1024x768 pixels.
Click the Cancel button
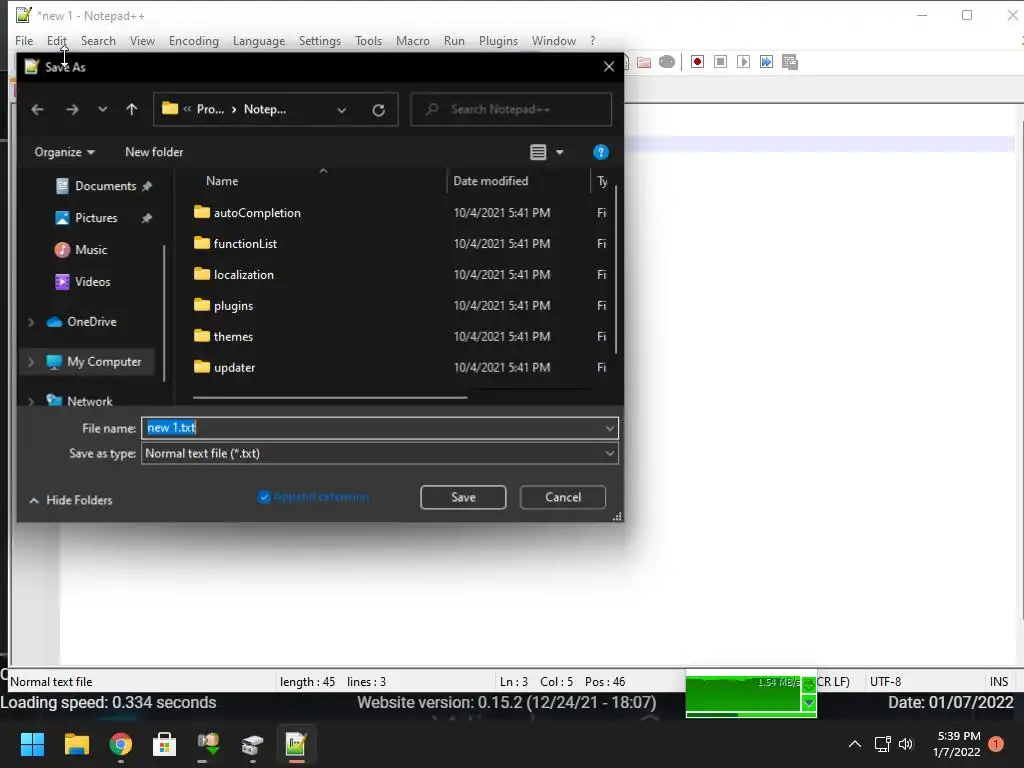563,498
